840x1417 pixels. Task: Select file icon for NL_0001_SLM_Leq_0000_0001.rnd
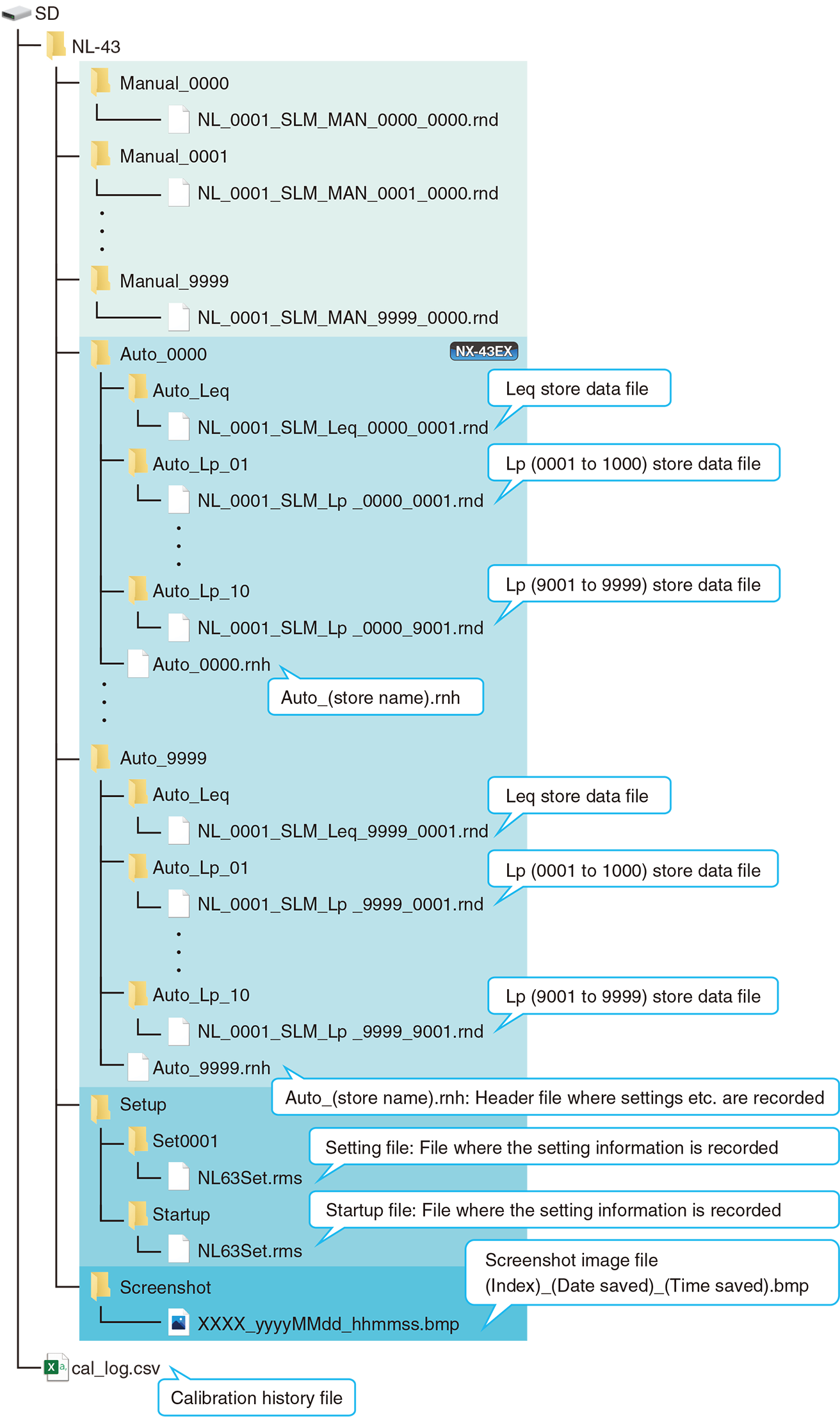[179, 427]
